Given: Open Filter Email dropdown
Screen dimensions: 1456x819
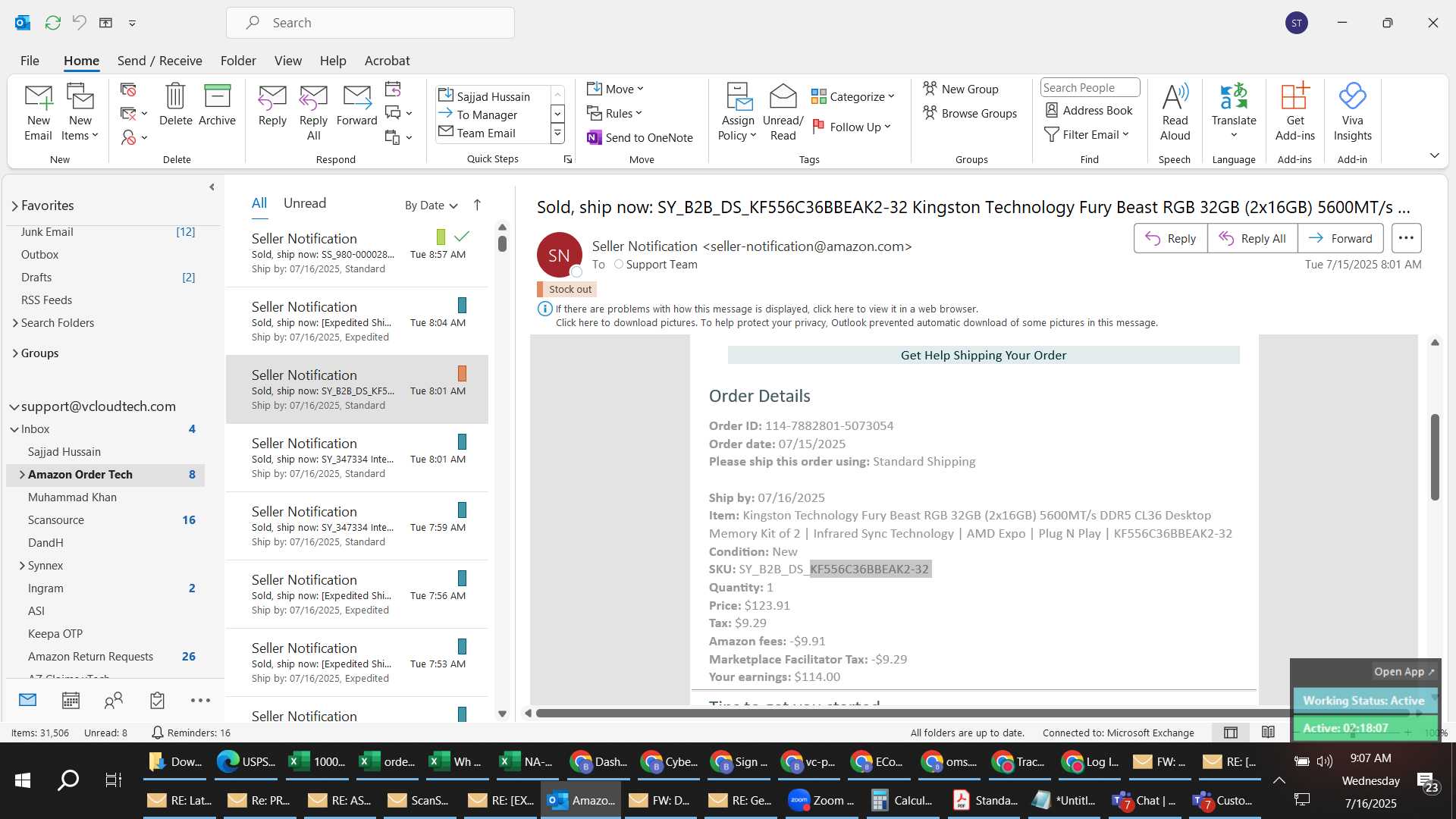Looking at the screenshot, I should coord(1087,134).
